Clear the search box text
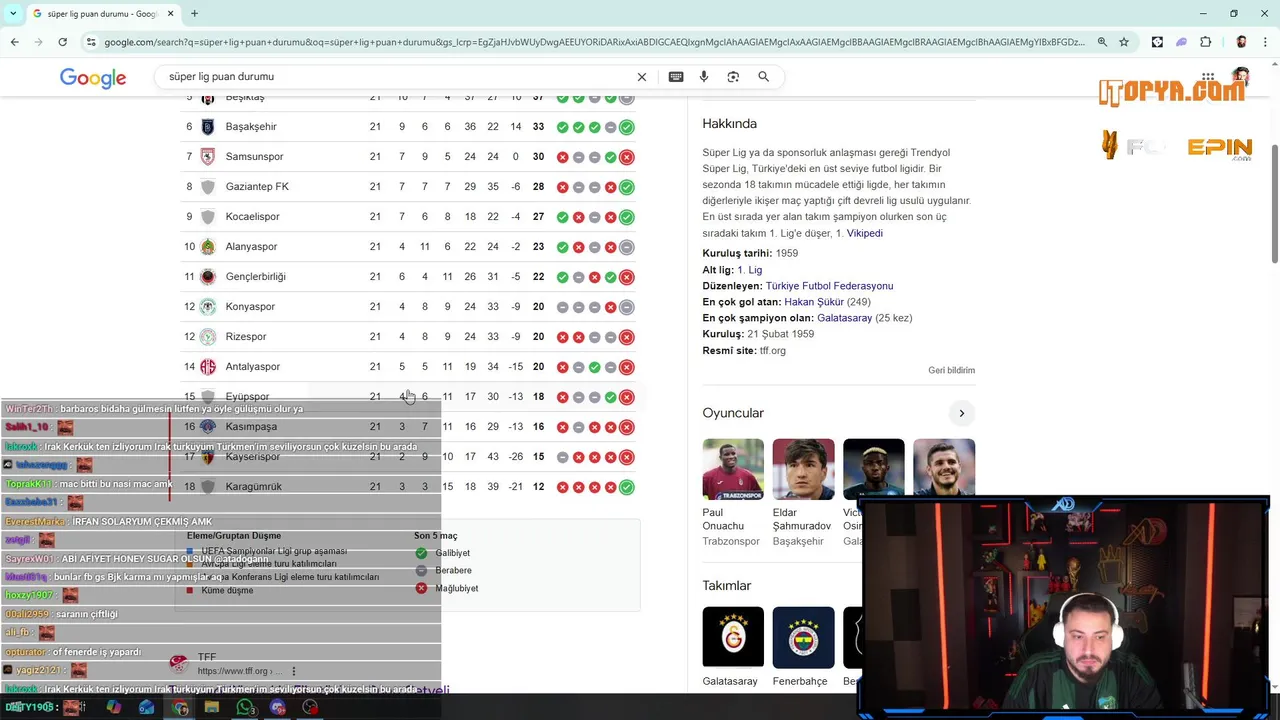Viewport: 1280px width, 720px height. pyautogui.click(x=642, y=77)
